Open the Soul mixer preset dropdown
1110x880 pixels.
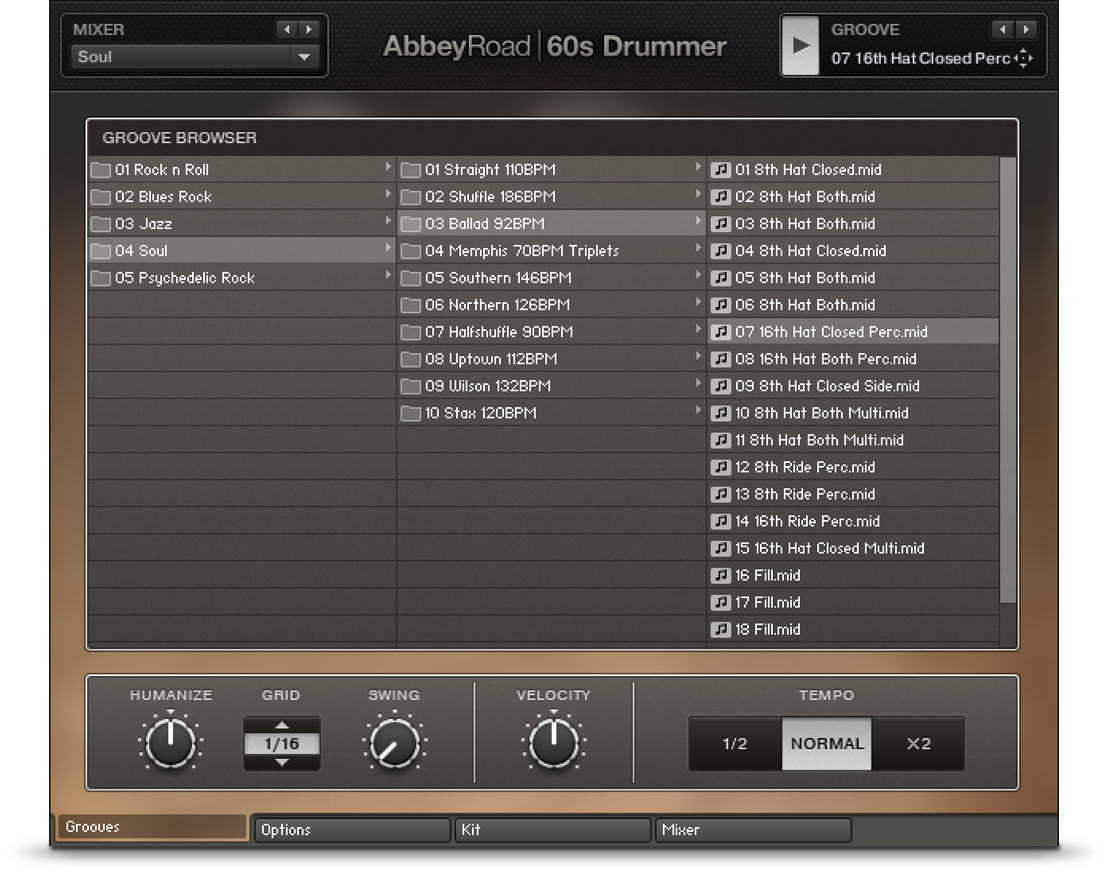[x=194, y=57]
